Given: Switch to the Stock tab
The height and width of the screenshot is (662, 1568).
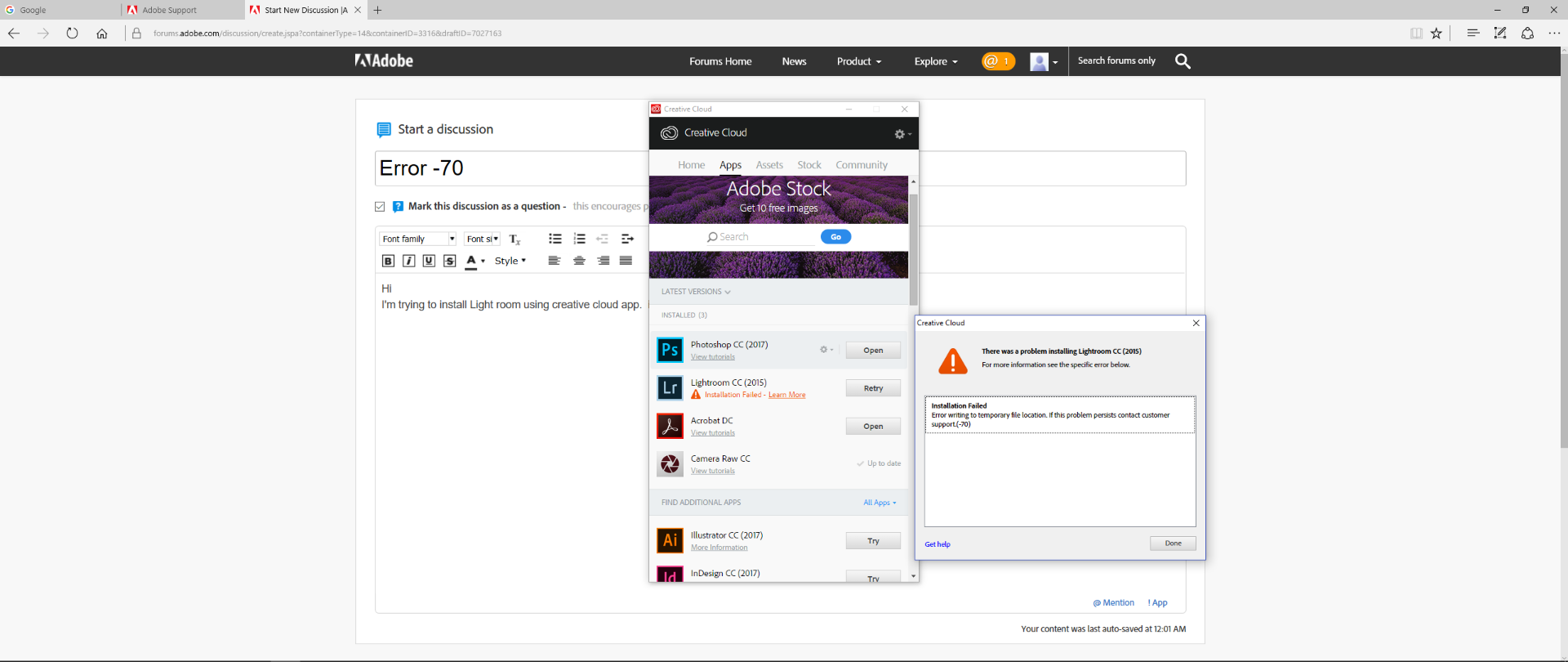Looking at the screenshot, I should click(x=809, y=165).
